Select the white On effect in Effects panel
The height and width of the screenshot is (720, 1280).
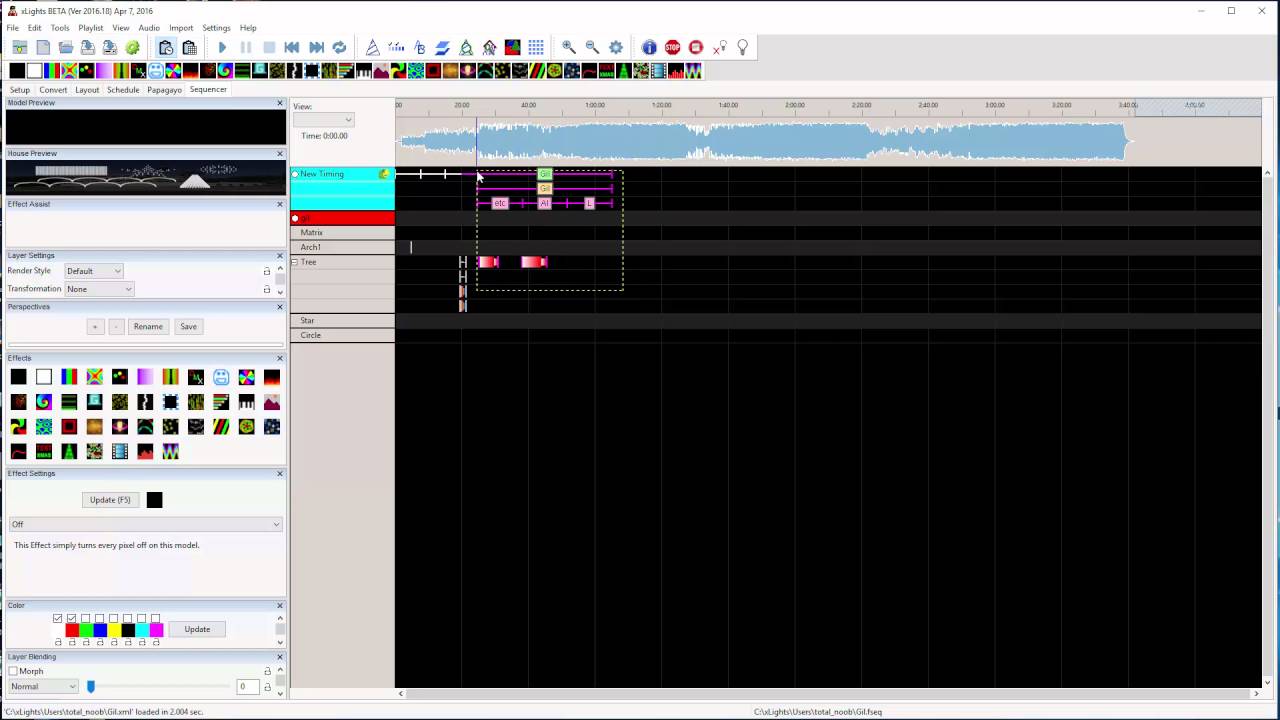point(44,377)
